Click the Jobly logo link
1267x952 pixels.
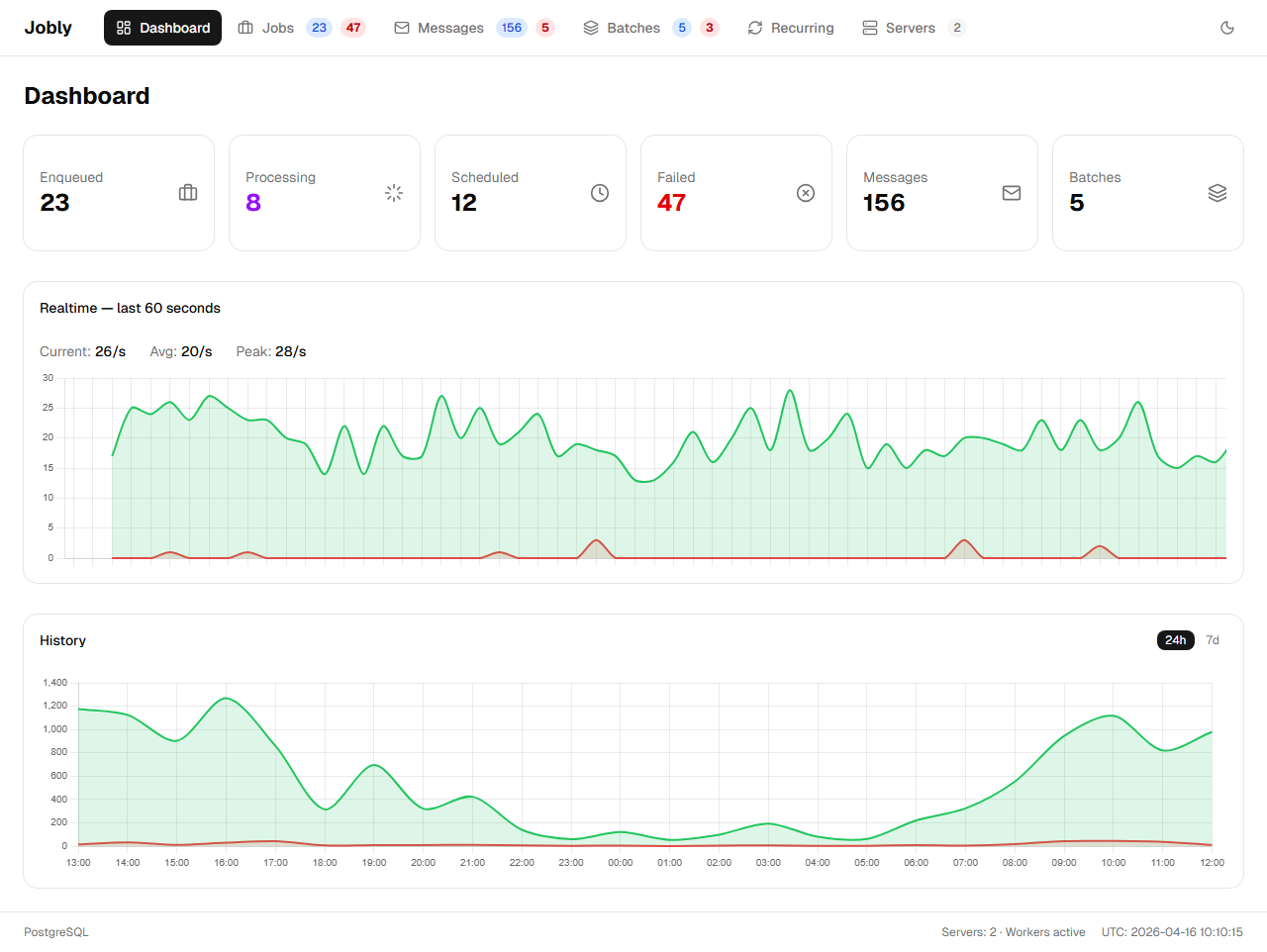[49, 28]
